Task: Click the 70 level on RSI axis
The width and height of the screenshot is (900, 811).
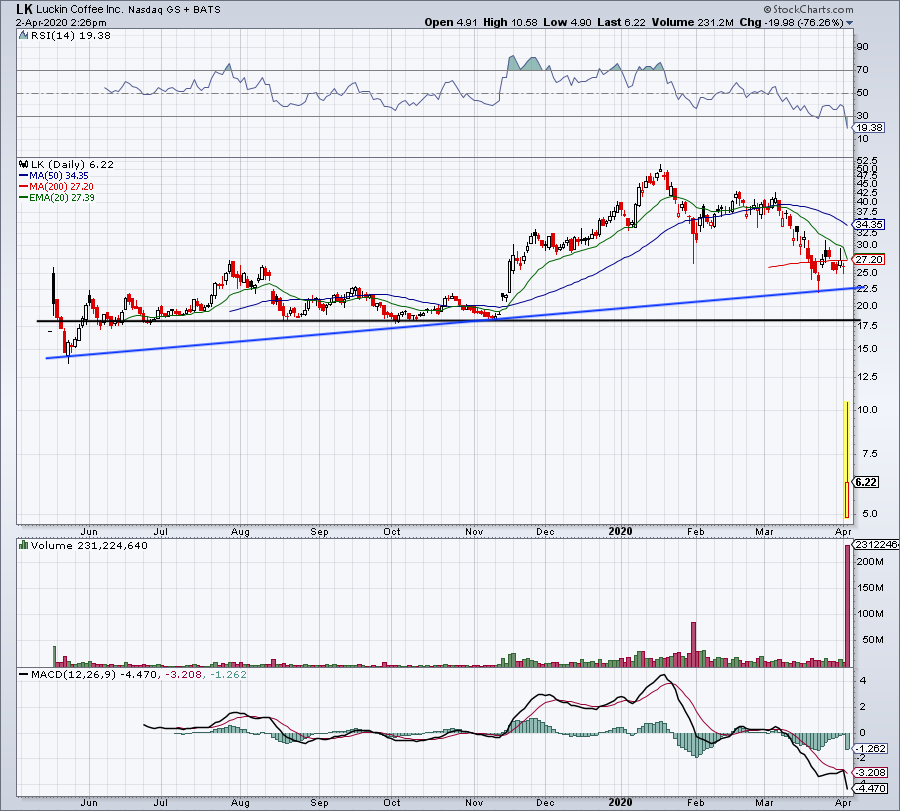Action: (862, 70)
